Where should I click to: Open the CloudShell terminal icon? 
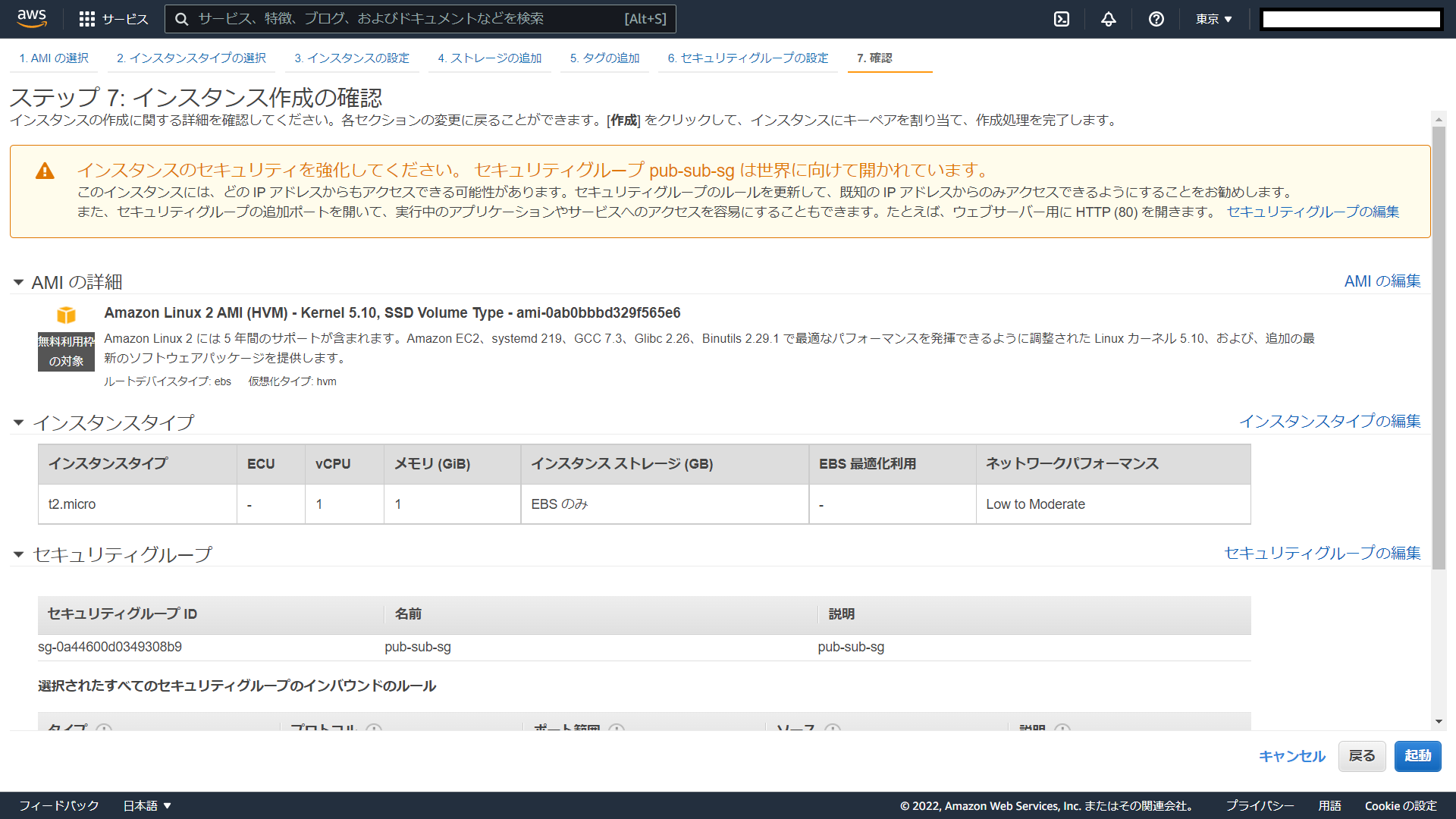(1062, 19)
